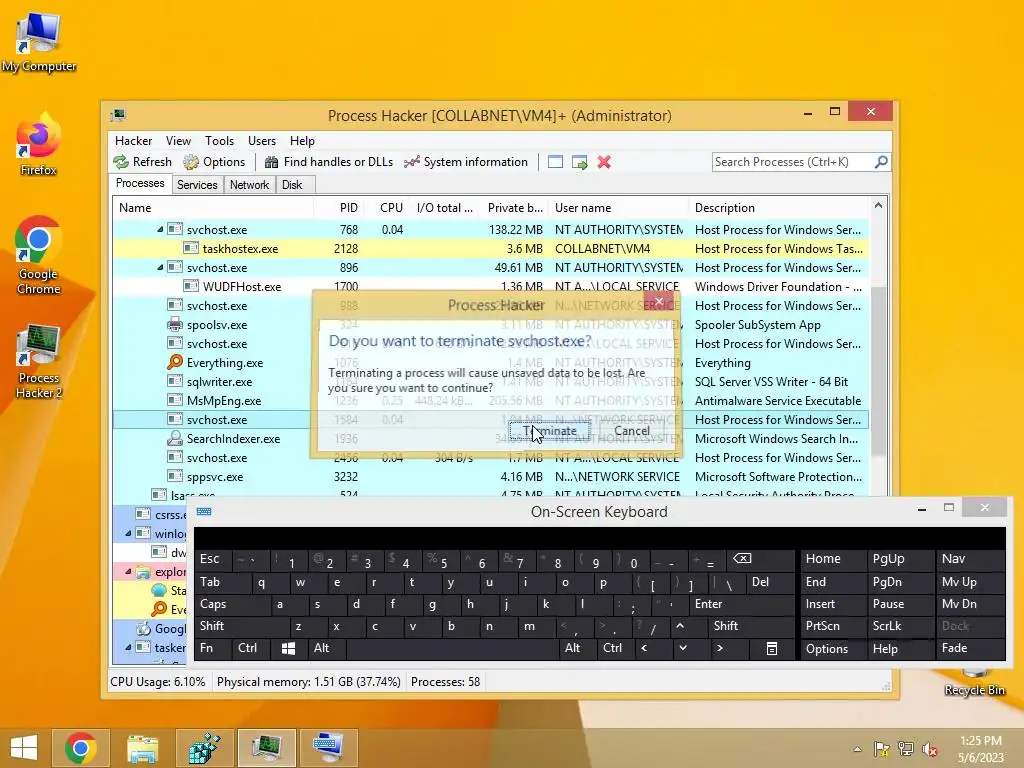Click the Esc key on On-Screen Keyboard

213,560
